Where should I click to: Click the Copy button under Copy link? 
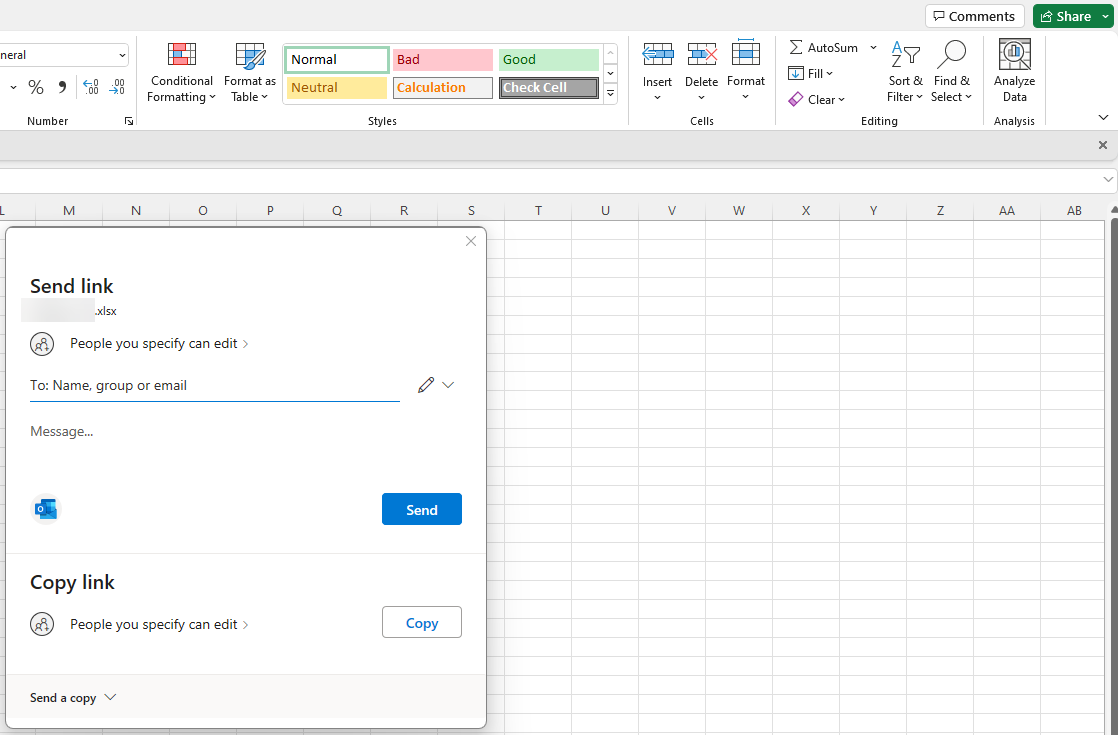421,622
